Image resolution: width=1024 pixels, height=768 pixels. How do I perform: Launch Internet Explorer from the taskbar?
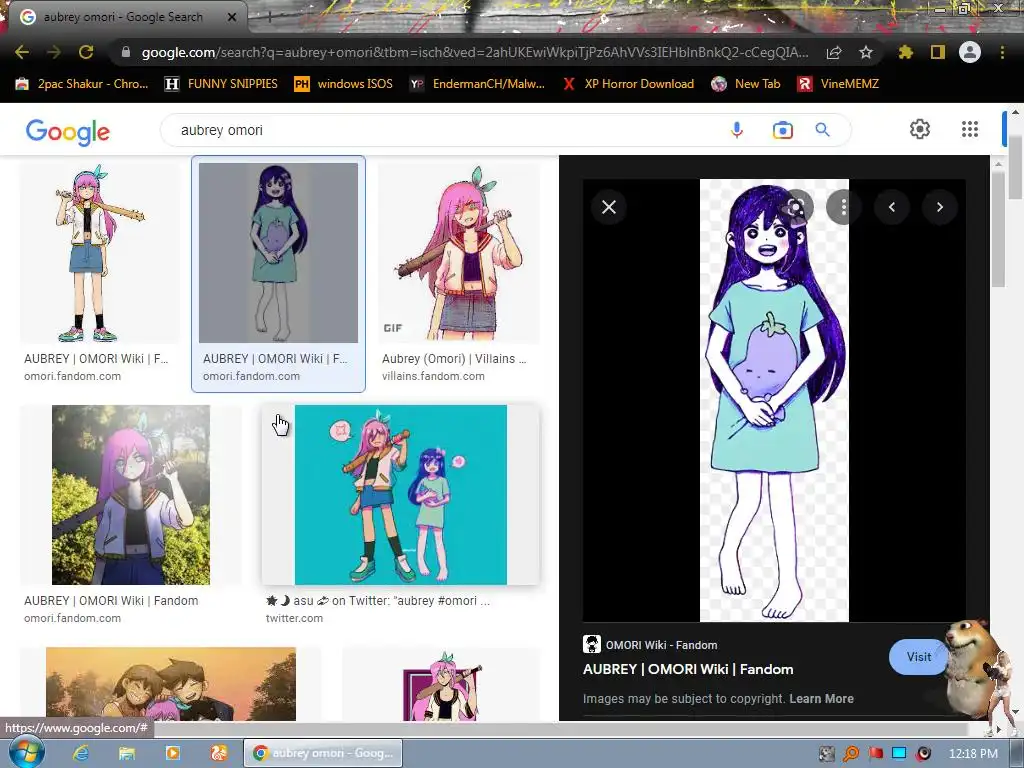[x=81, y=753]
